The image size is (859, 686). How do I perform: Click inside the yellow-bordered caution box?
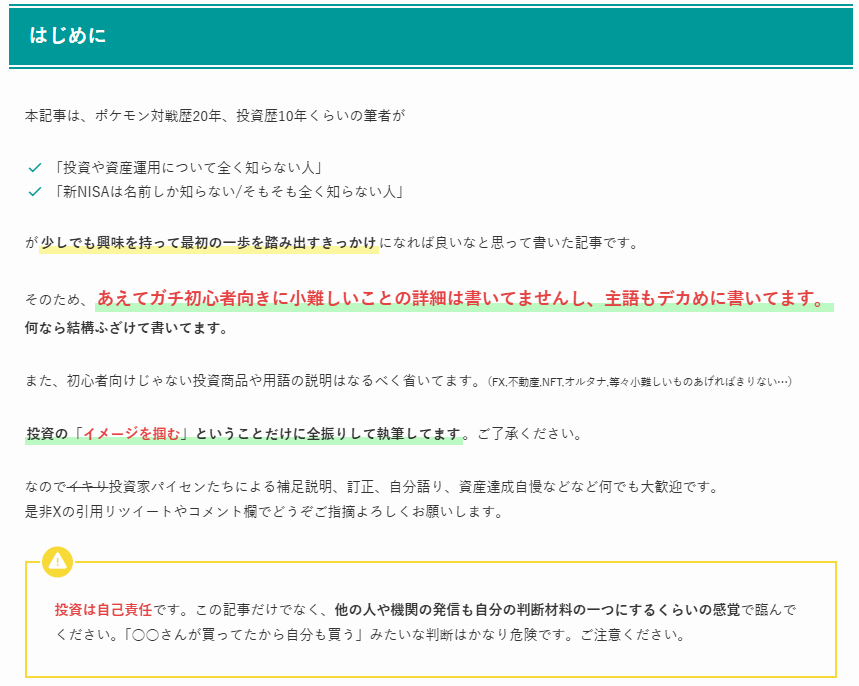(430, 617)
